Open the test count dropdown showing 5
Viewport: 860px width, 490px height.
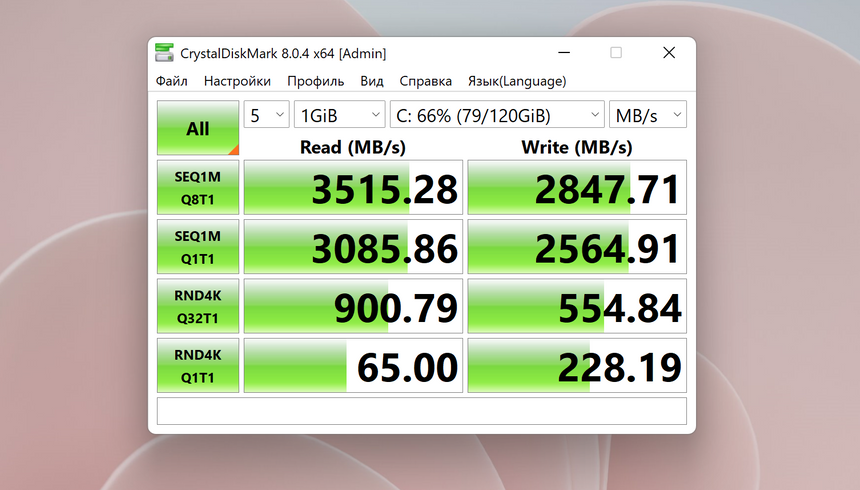tap(267, 115)
